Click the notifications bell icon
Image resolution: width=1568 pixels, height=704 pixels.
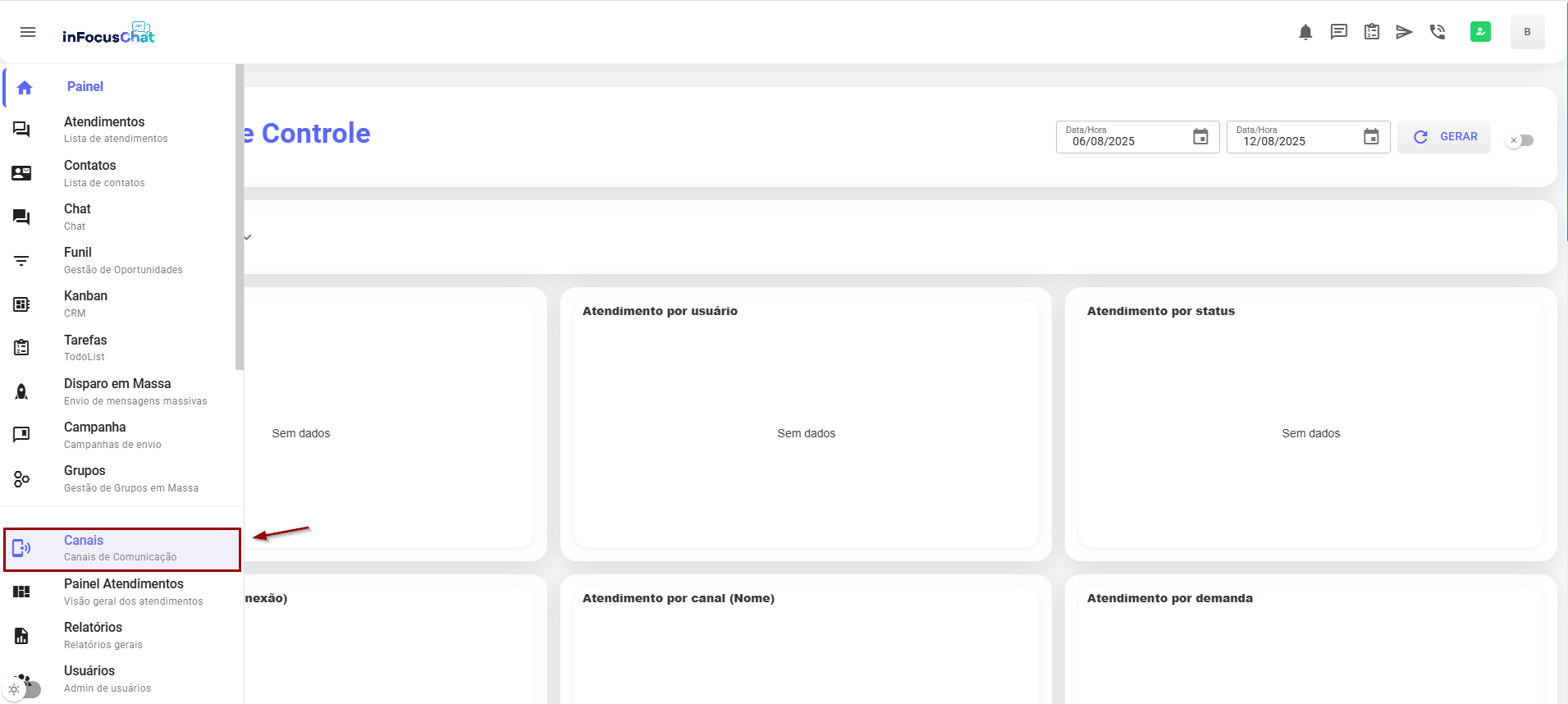coord(1305,32)
